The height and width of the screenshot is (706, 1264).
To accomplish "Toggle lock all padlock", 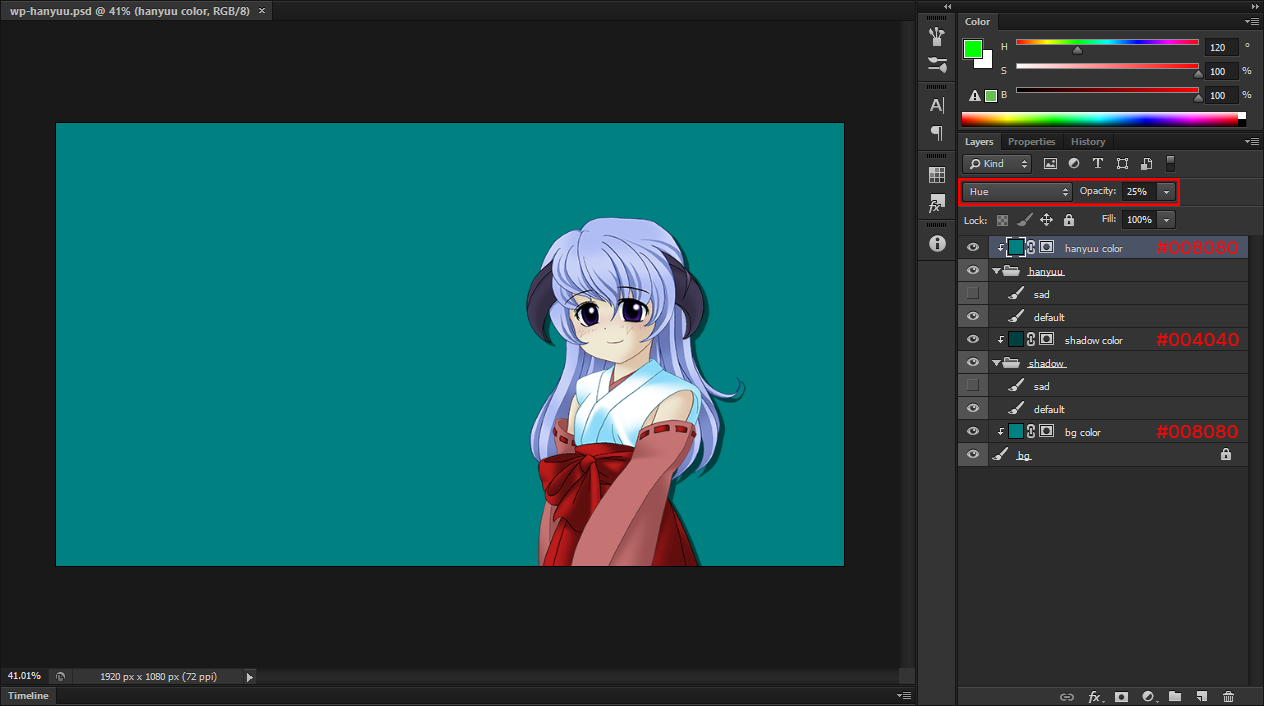I will click(1068, 220).
